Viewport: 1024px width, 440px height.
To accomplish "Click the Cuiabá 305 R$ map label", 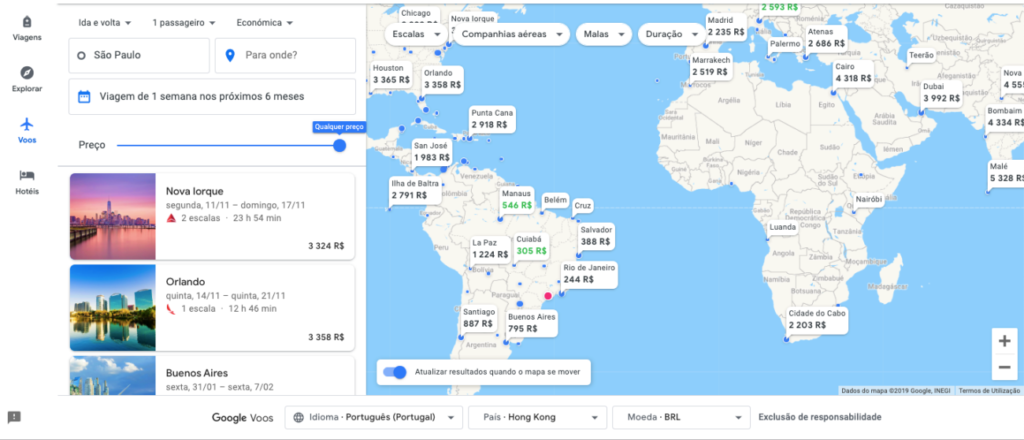I will point(531,245).
